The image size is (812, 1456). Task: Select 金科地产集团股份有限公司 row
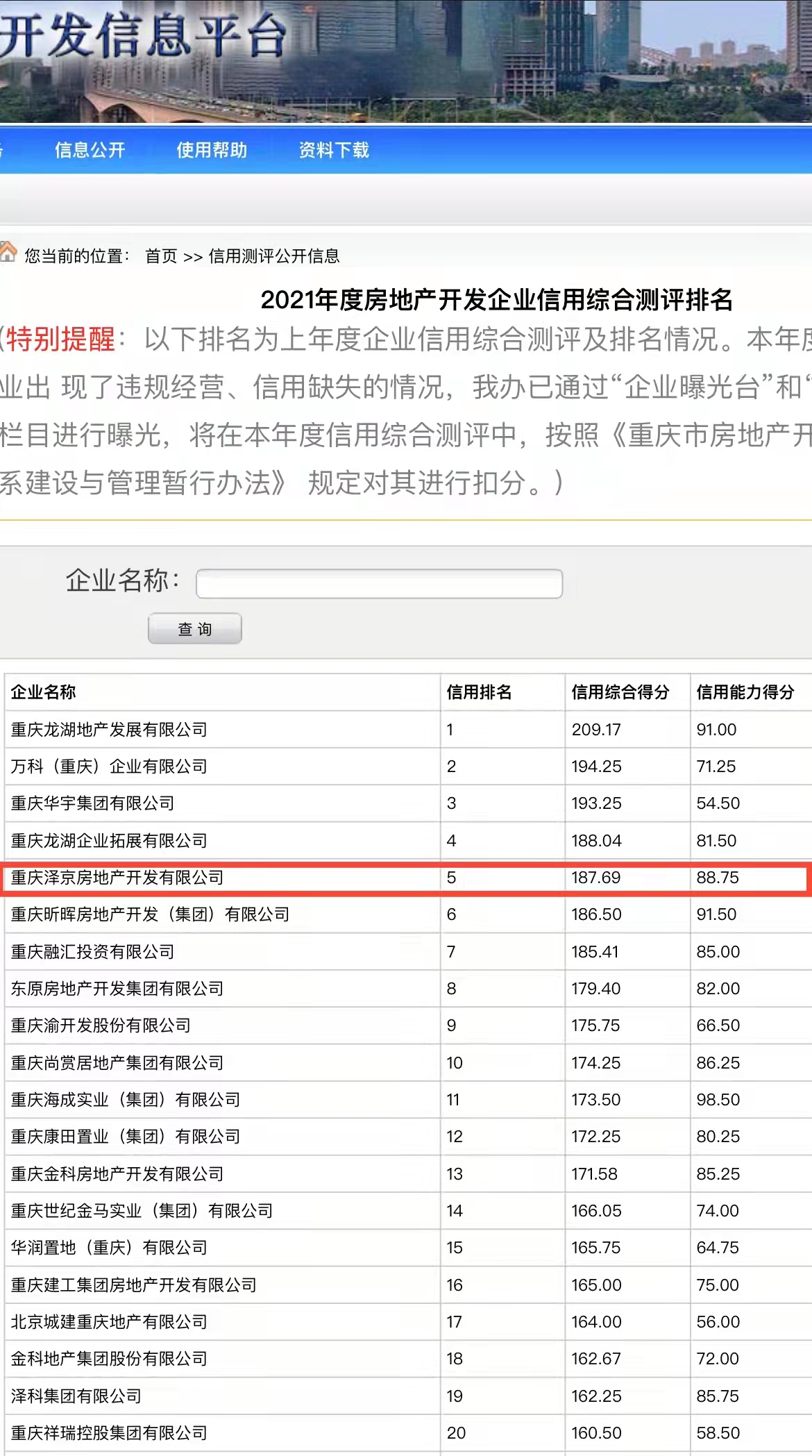click(408, 1359)
